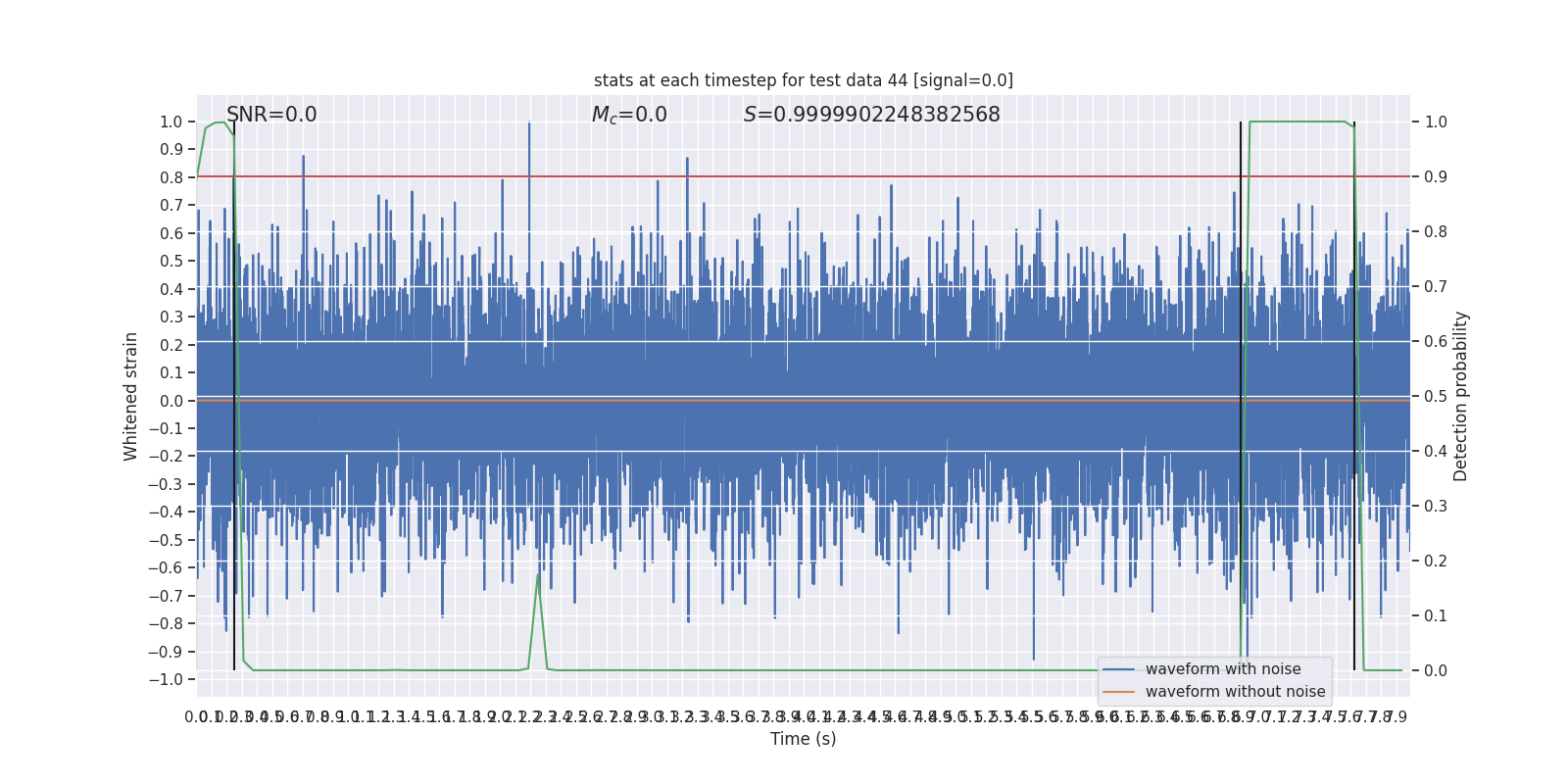Click the 0.0 tick on Detection probability axis
The height and width of the screenshot is (784, 1568).
(x=1436, y=670)
